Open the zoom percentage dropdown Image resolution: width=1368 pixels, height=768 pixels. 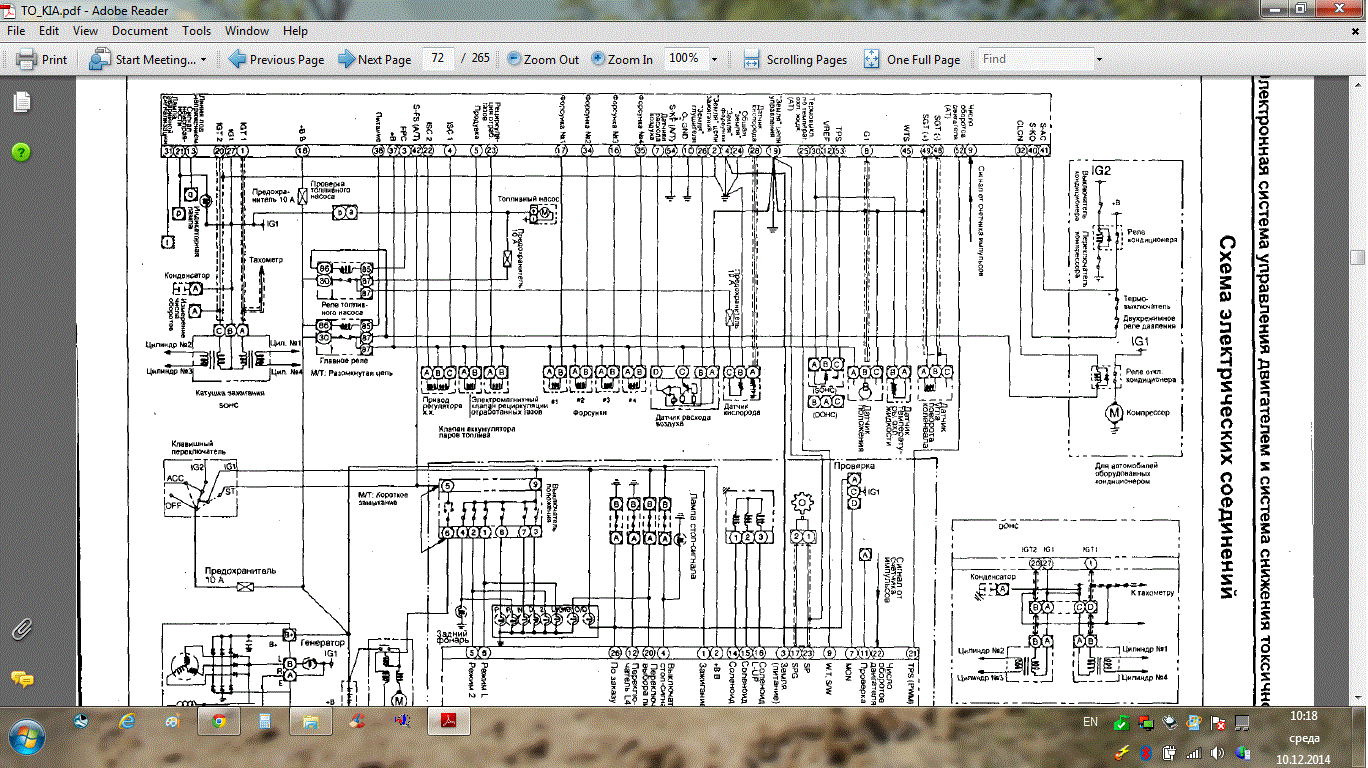tap(714, 59)
